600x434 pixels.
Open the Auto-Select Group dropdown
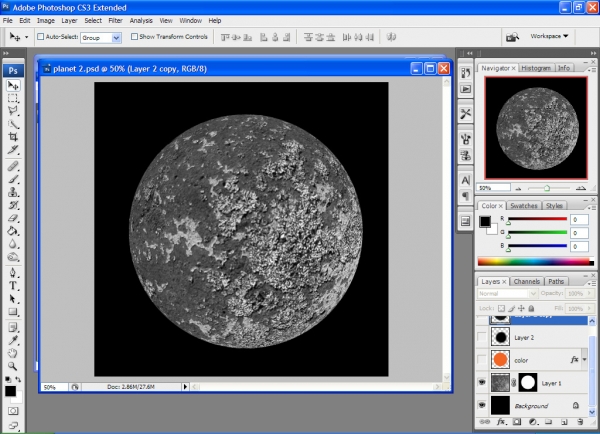point(116,38)
